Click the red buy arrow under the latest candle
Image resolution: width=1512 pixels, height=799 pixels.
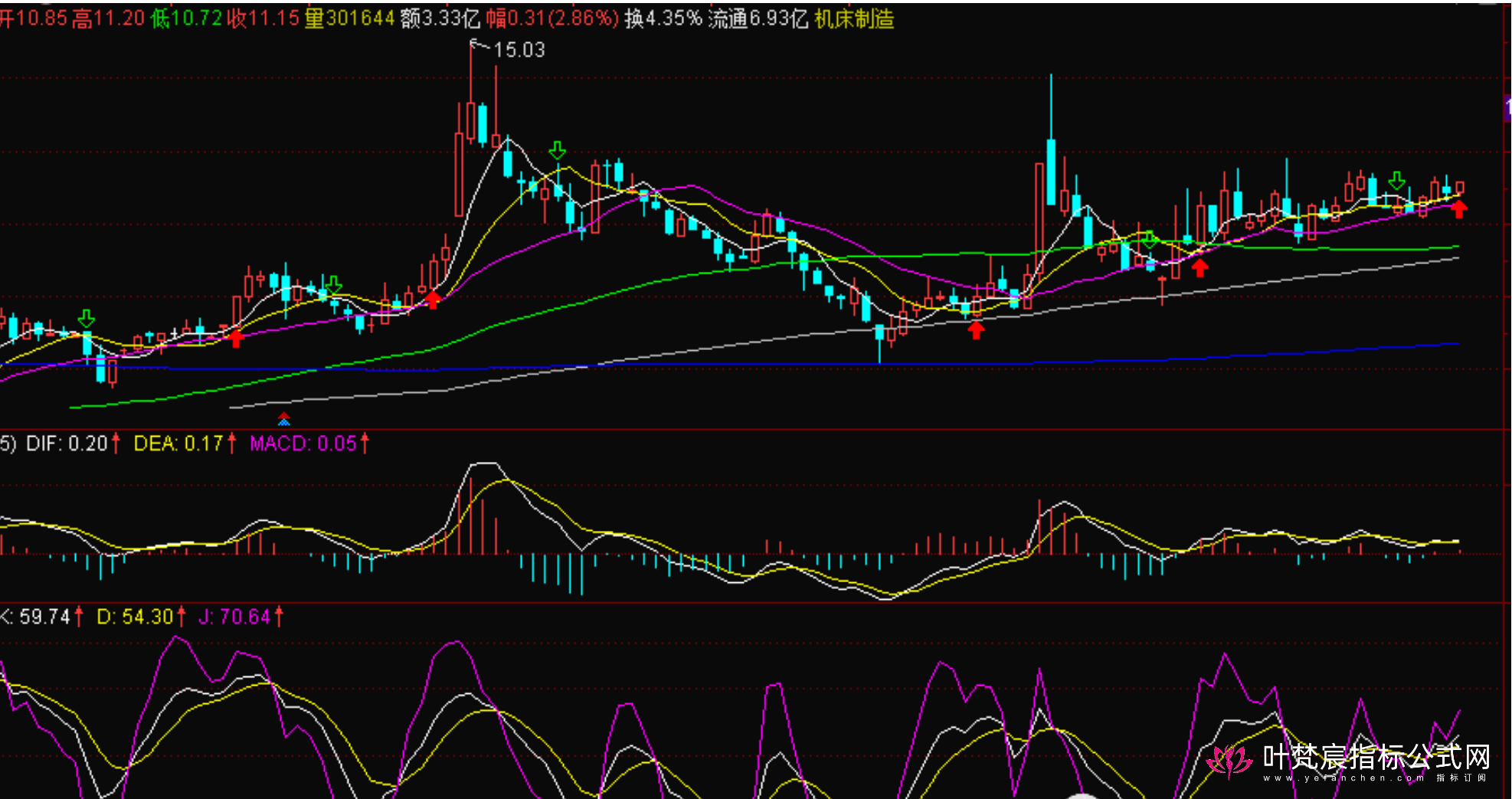(x=1459, y=208)
